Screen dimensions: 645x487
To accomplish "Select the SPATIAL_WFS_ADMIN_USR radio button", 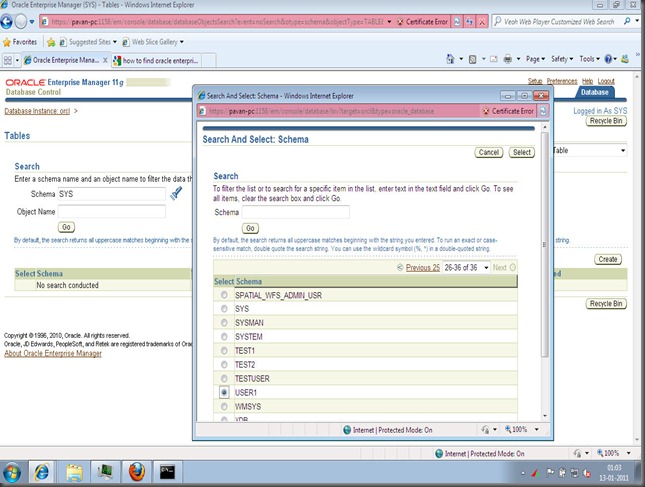I will click(x=224, y=295).
